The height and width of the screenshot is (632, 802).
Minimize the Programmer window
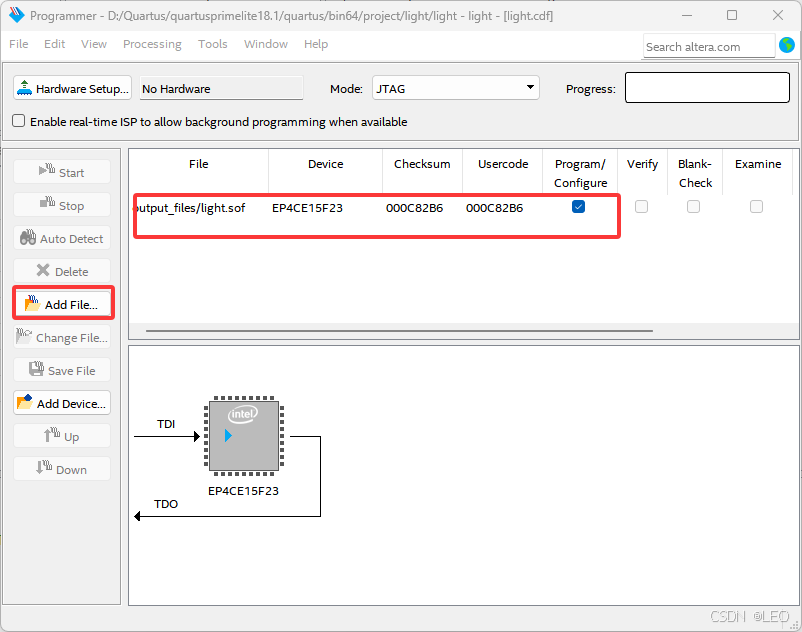pos(686,15)
